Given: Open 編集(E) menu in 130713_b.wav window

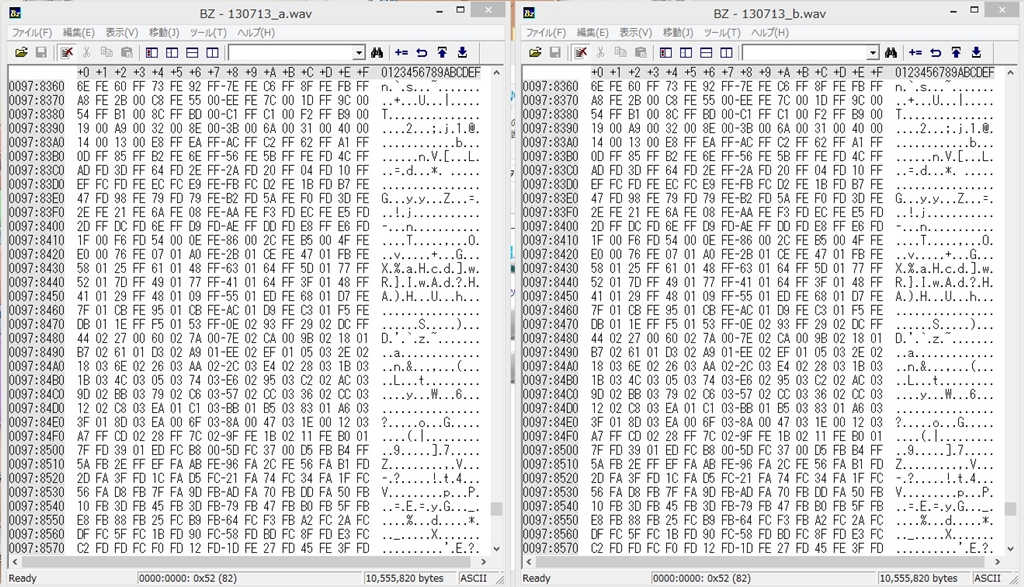Looking at the screenshot, I should [592, 32].
